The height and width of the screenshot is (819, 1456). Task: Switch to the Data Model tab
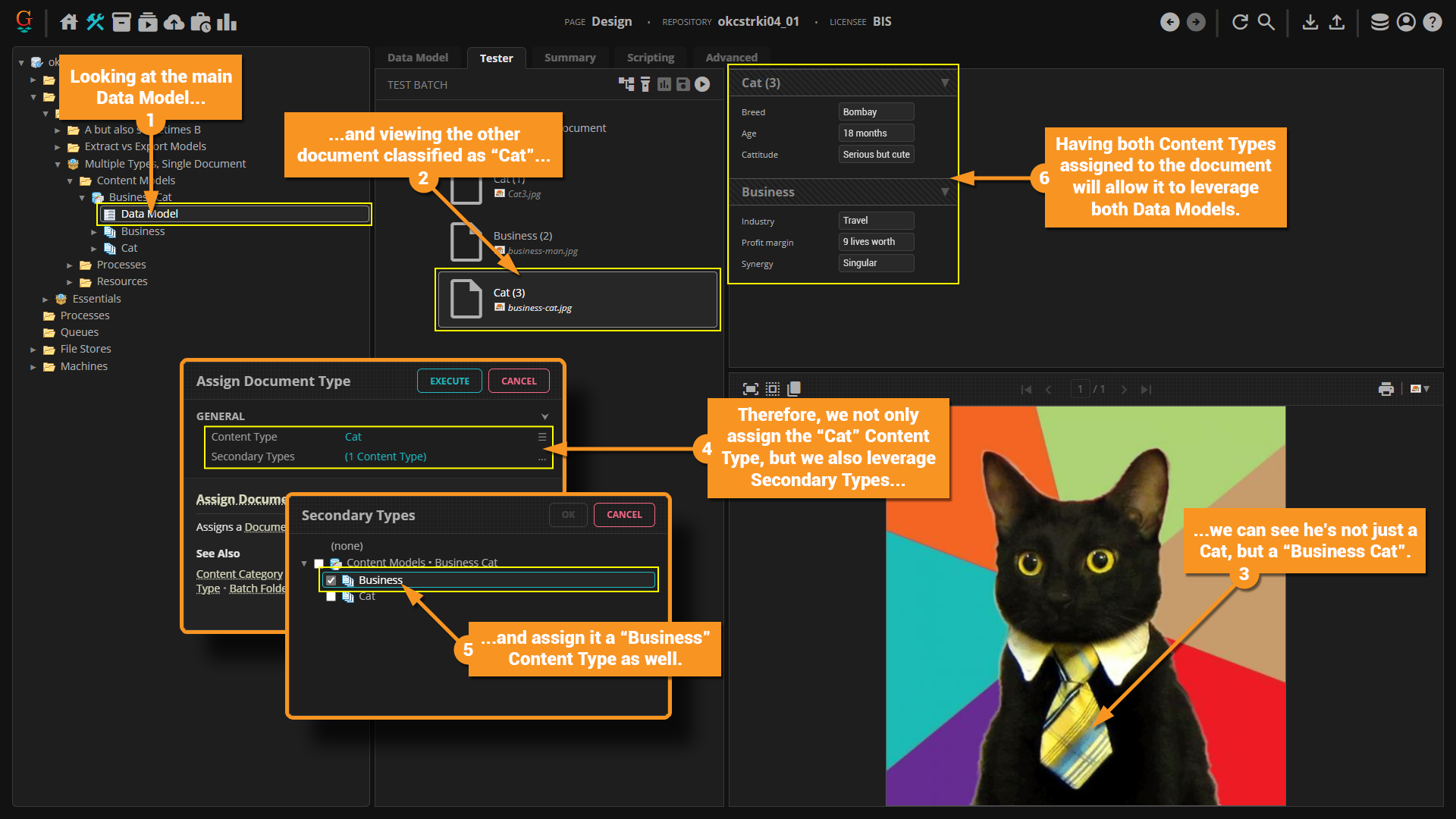click(x=417, y=58)
